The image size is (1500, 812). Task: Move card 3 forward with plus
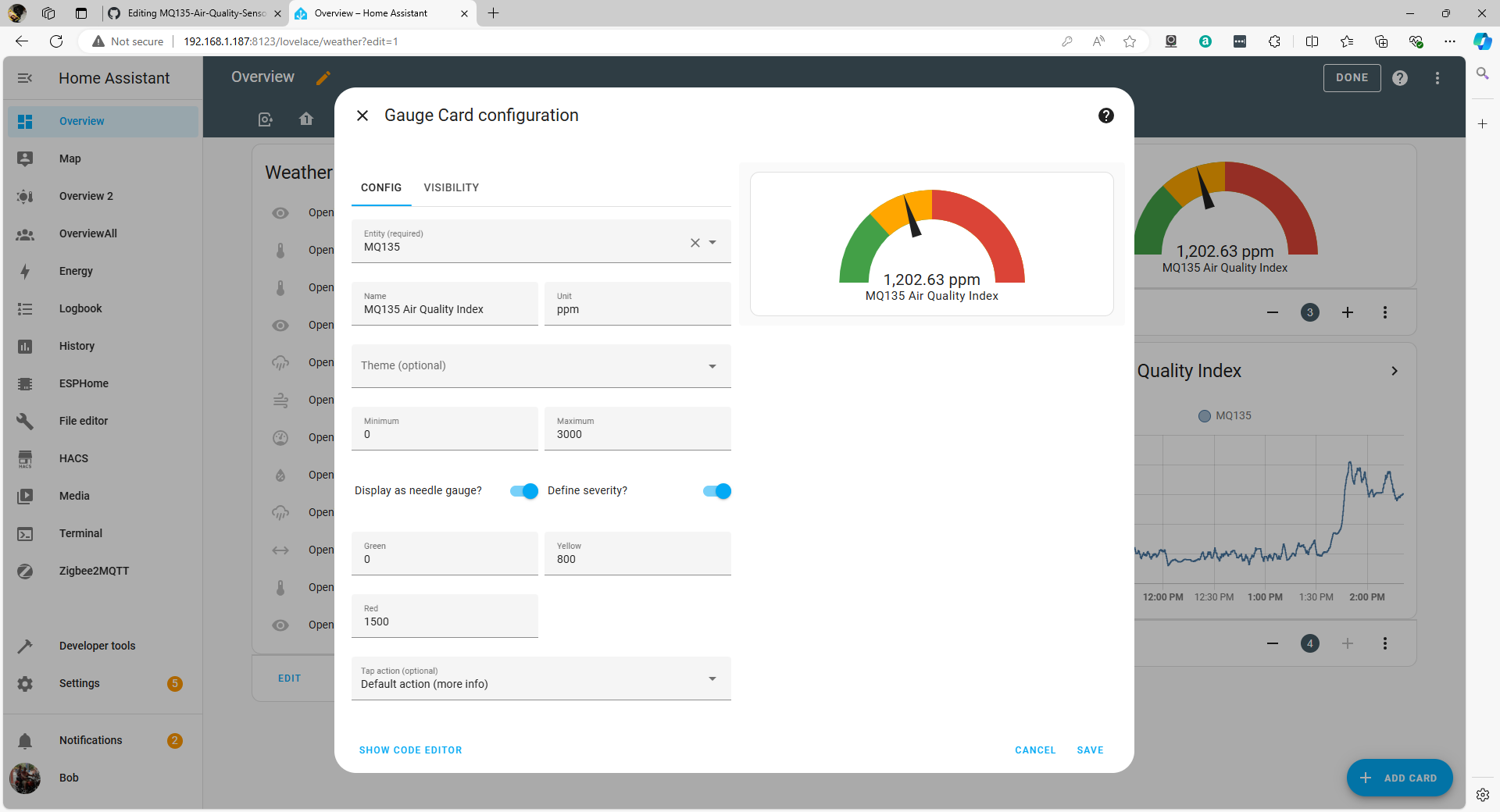1348,312
